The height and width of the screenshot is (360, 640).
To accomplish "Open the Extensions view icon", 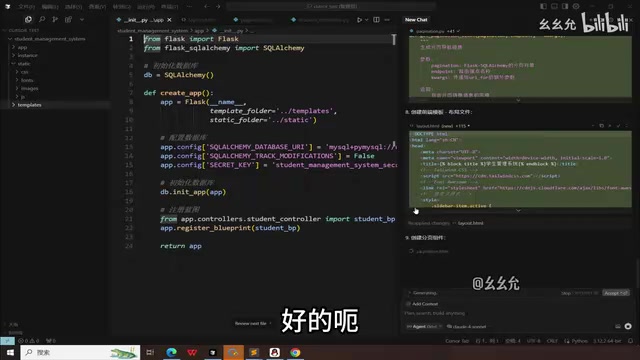I will [x=69, y=19].
